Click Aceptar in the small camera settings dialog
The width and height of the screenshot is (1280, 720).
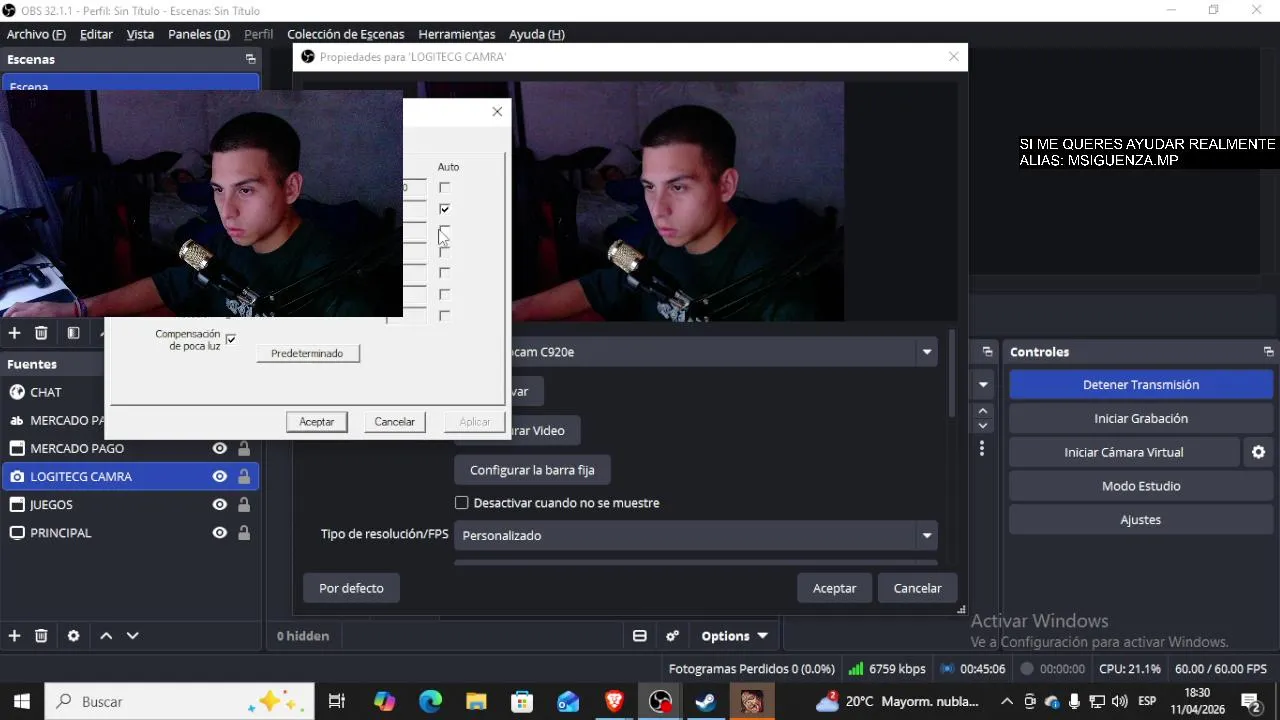tap(317, 422)
